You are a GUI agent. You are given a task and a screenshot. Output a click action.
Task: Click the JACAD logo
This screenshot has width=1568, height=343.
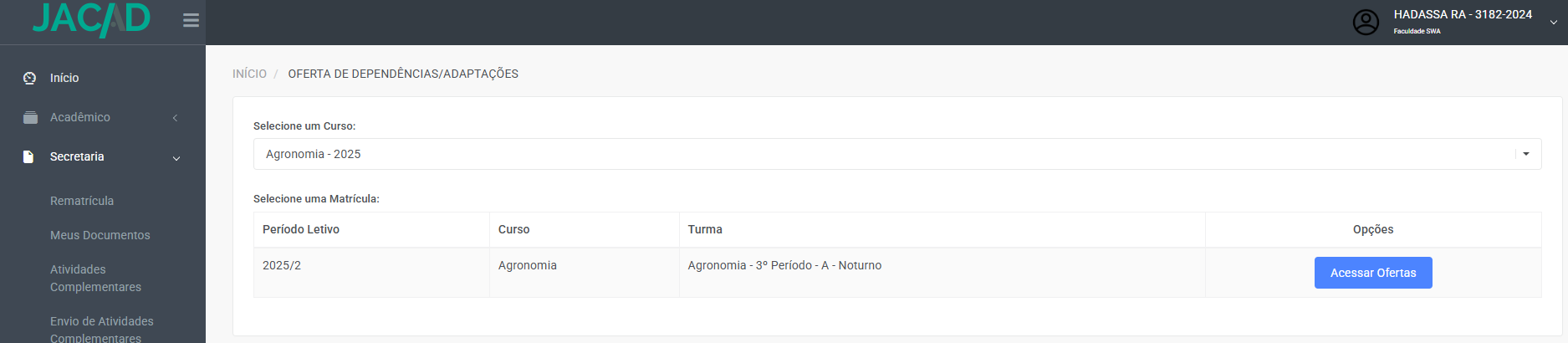coord(91,18)
